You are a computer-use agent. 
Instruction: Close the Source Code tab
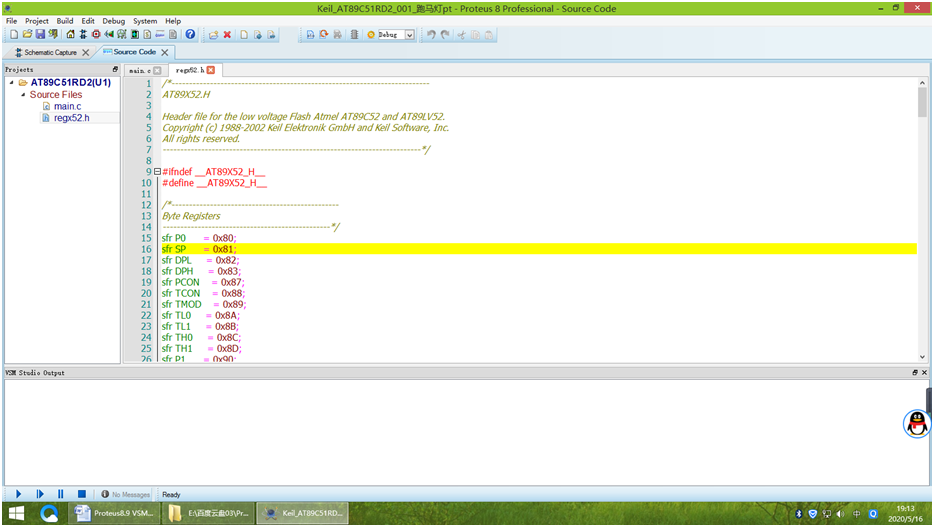(165, 52)
